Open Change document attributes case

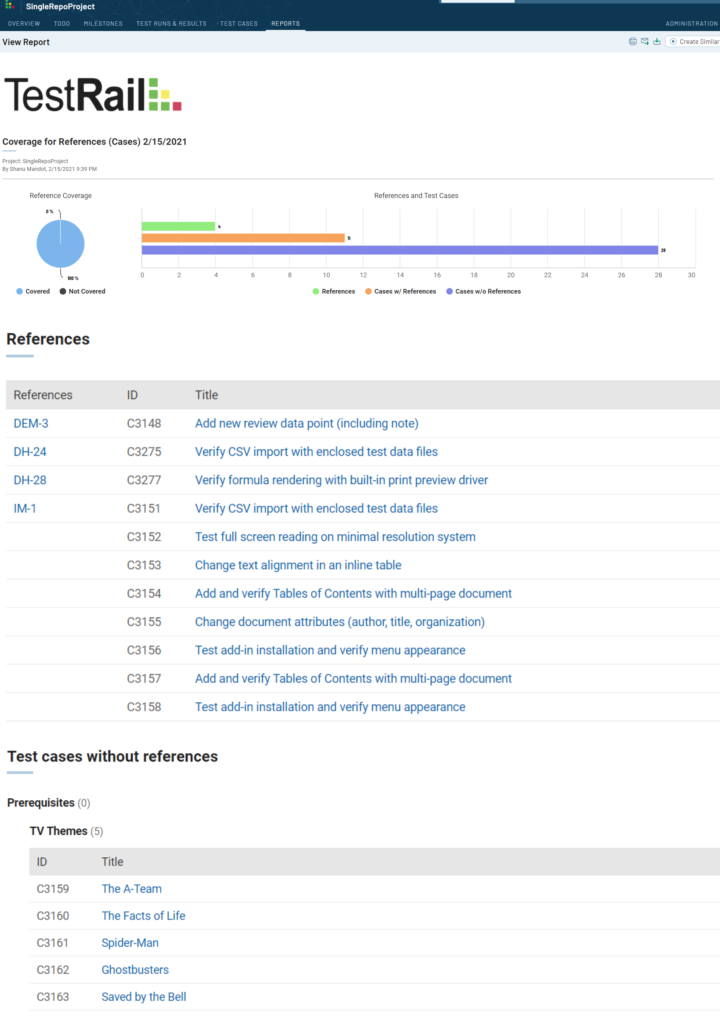[340, 622]
